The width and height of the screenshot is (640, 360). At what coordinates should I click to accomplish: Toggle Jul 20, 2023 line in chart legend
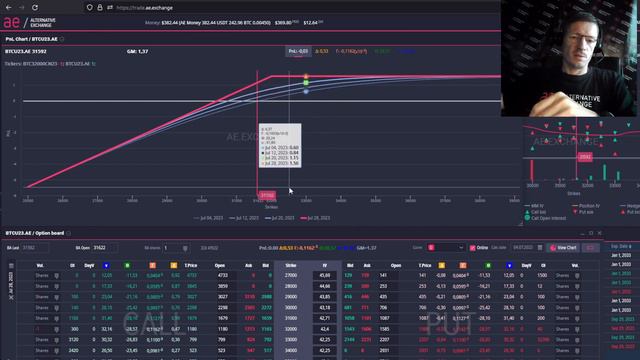280,218
